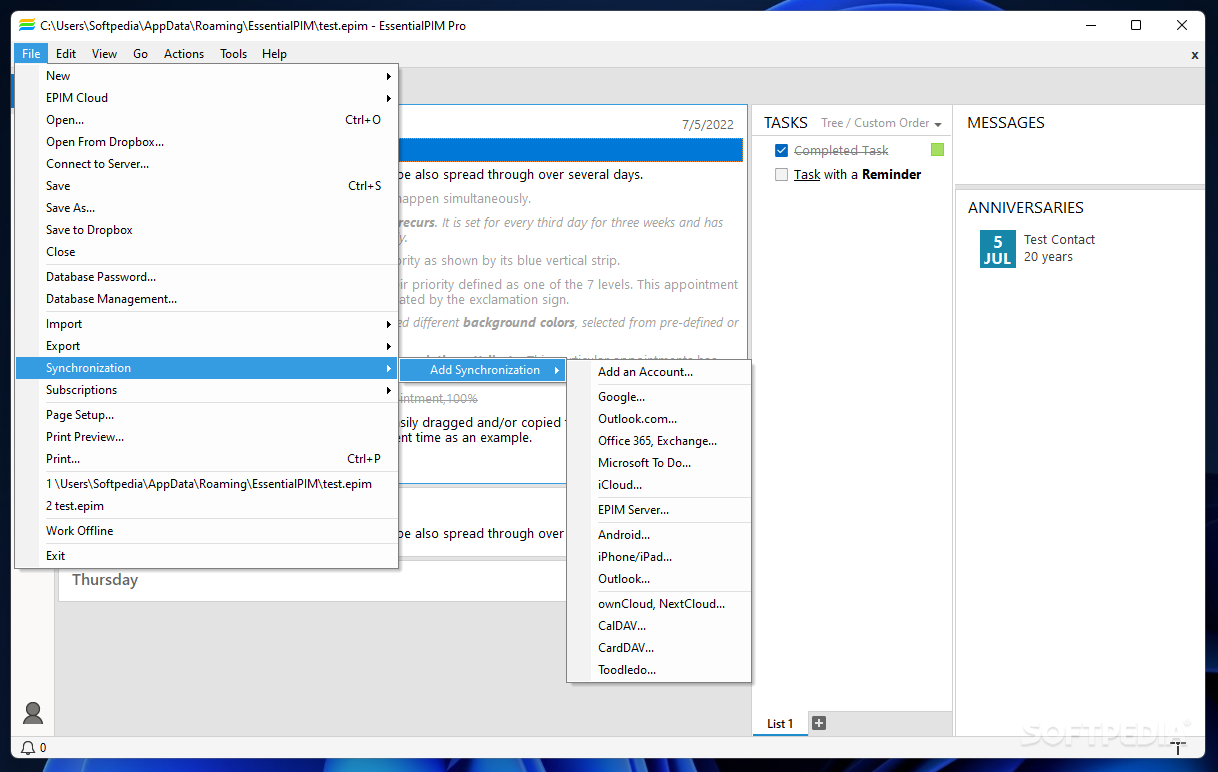Click the Thursday day header
1218x772 pixels.
pyautogui.click(x=105, y=580)
